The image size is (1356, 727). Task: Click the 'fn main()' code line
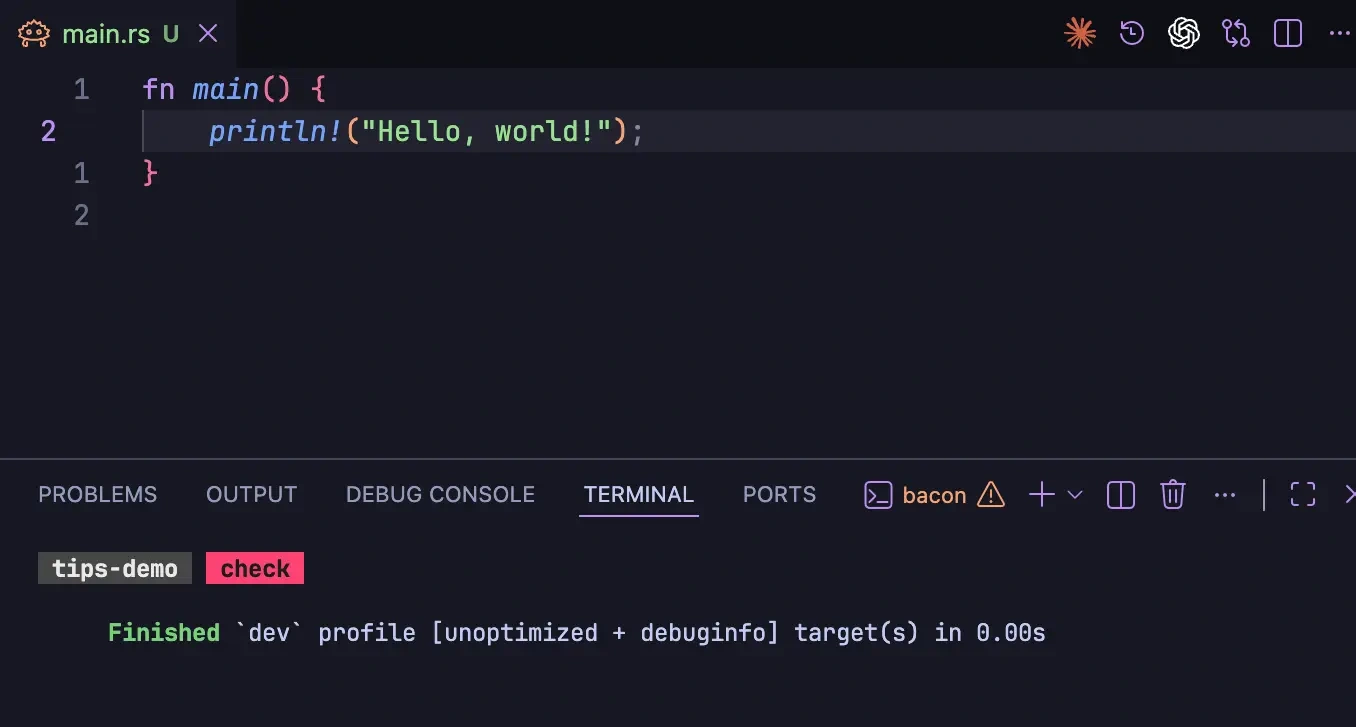point(234,90)
